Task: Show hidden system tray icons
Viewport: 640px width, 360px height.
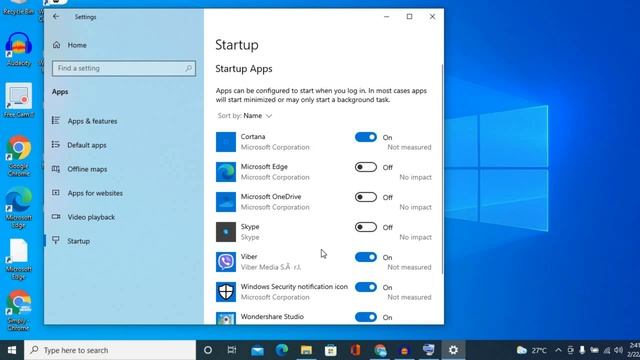Action: coord(558,350)
